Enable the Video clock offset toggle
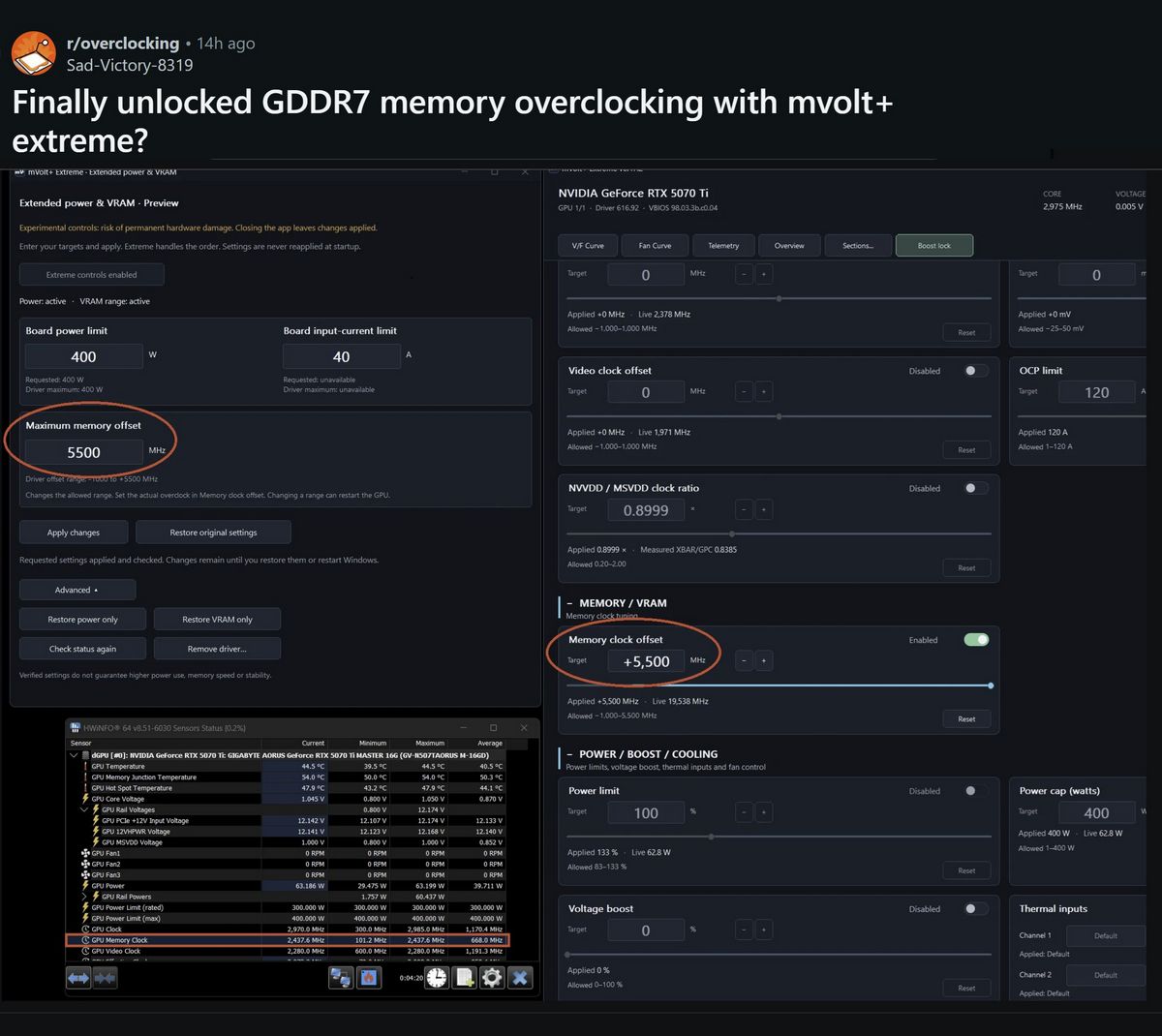The image size is (1162, 1036). click(x=976, y=371)
